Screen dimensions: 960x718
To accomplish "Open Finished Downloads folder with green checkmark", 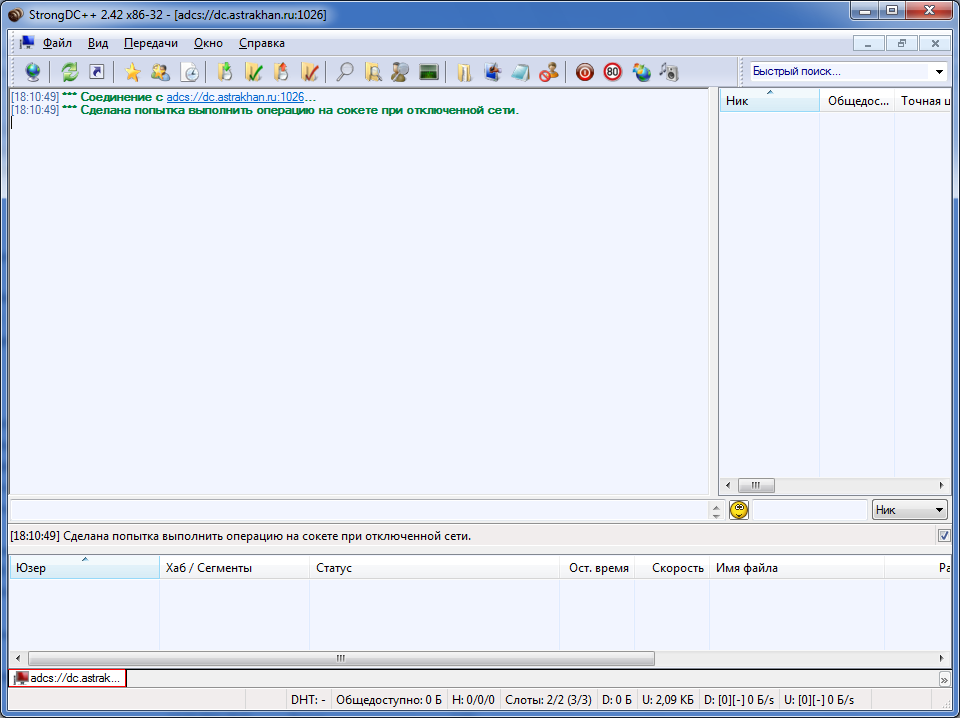I will [253, 72].
